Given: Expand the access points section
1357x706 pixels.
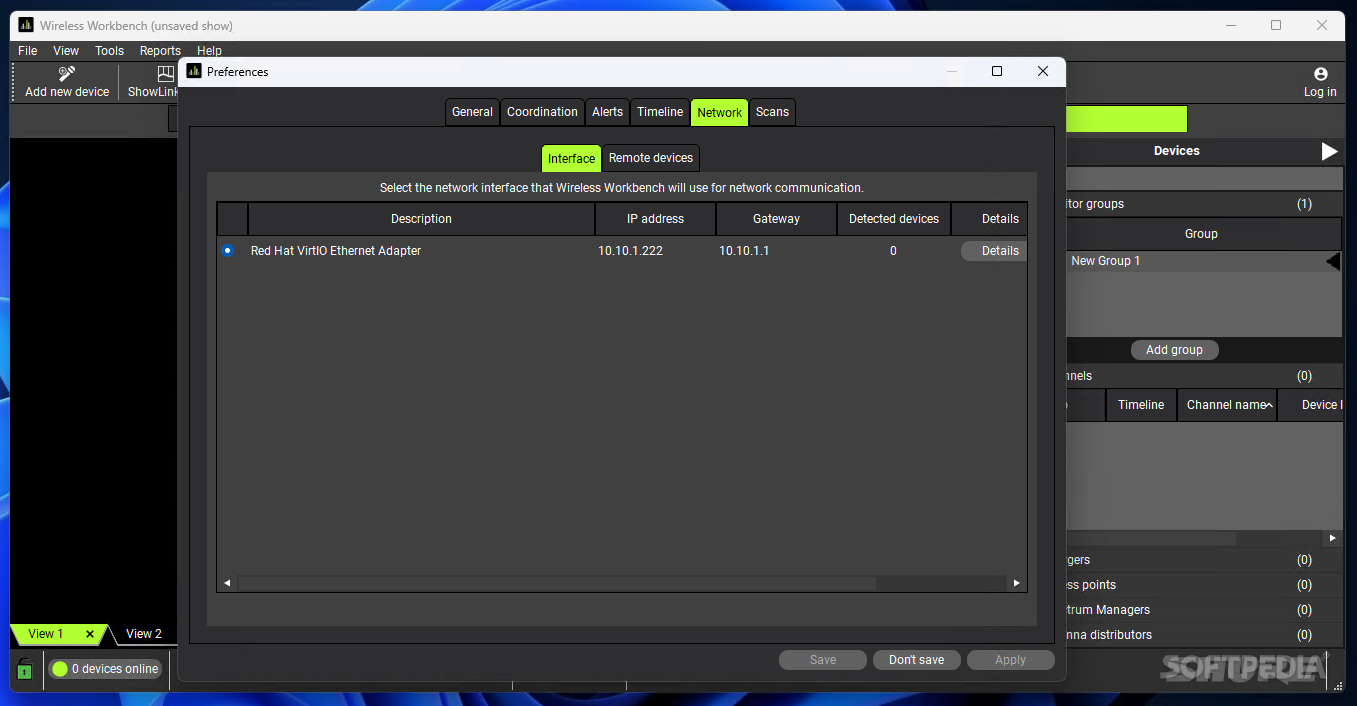Looking at the screenshot, I should click(x=1204, y=585).
